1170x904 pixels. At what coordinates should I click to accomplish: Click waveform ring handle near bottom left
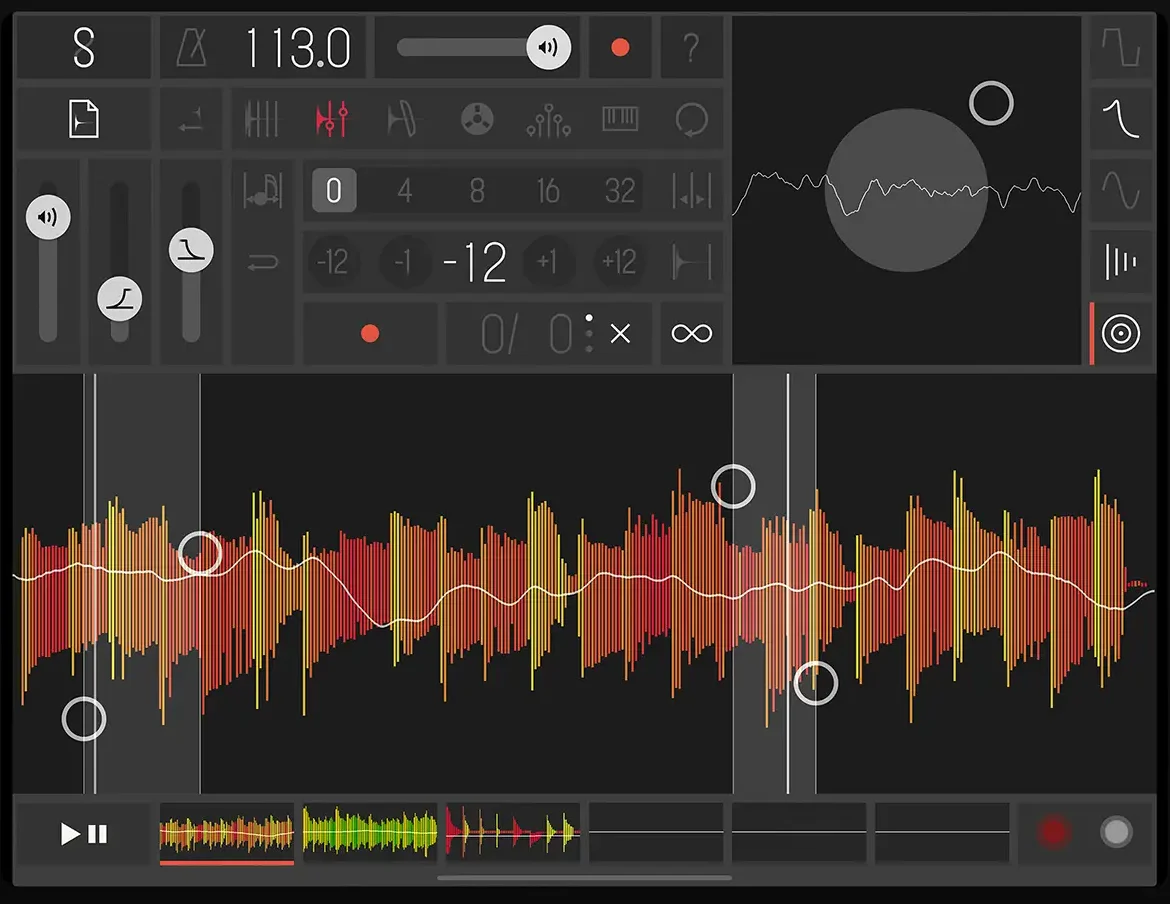tap(84, 719)
